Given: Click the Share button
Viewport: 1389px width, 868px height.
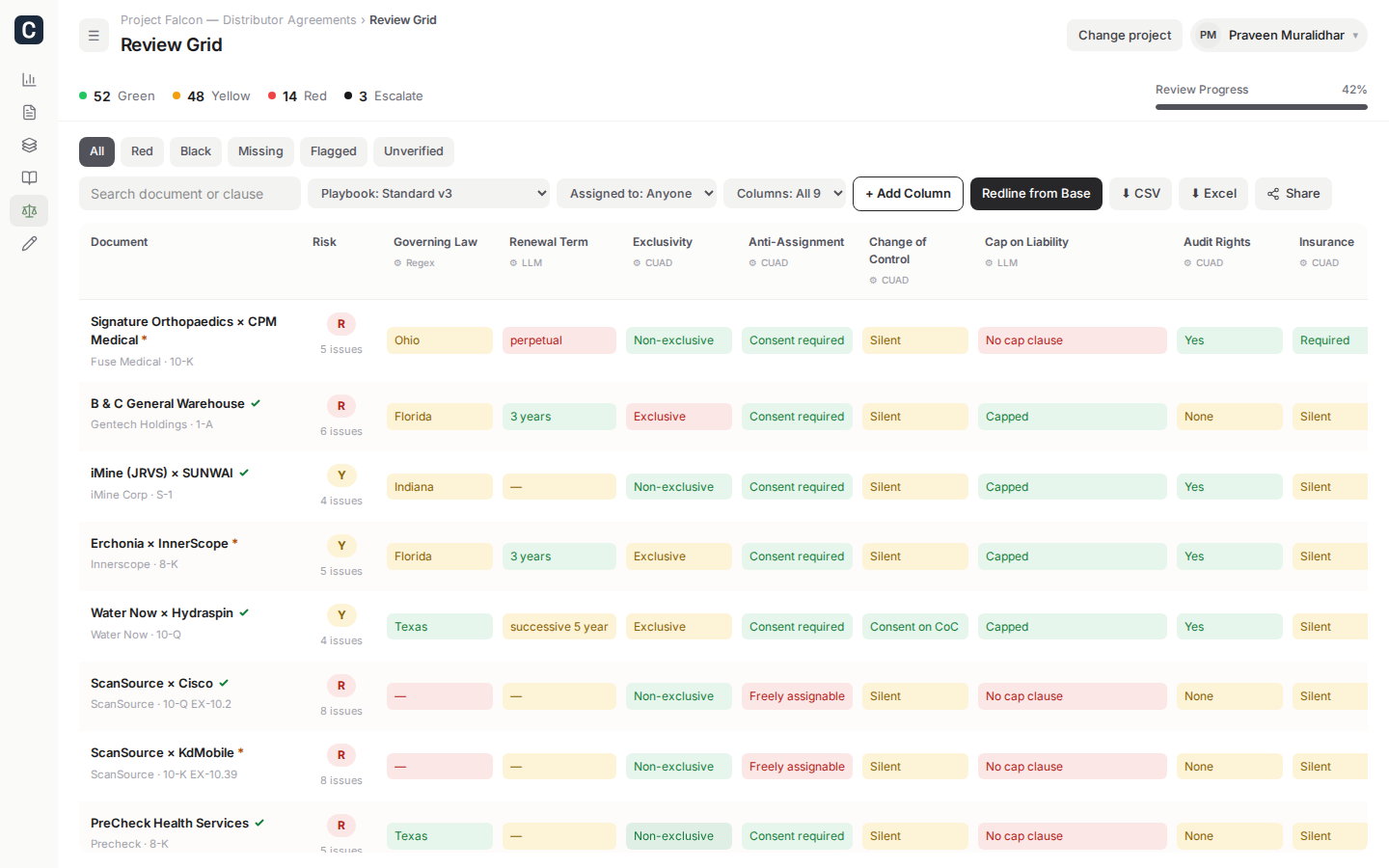Looking at the screenshot, I should click(x=1294, y=194).
